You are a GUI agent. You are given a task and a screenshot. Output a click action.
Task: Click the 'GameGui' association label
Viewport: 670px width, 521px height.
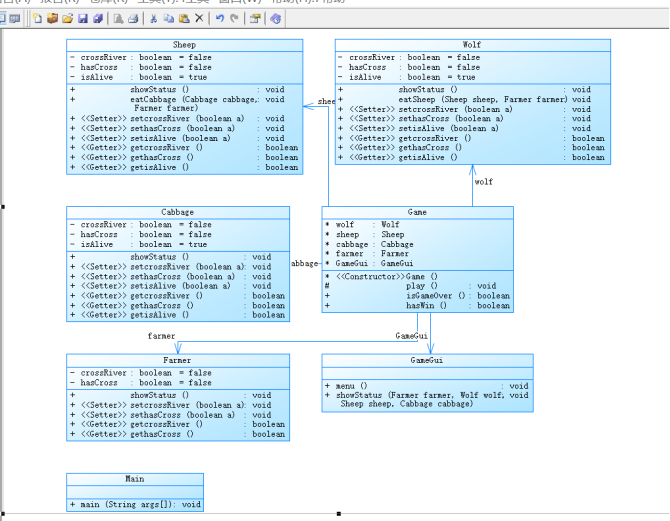pyautogui.click(x=411, y=336)
